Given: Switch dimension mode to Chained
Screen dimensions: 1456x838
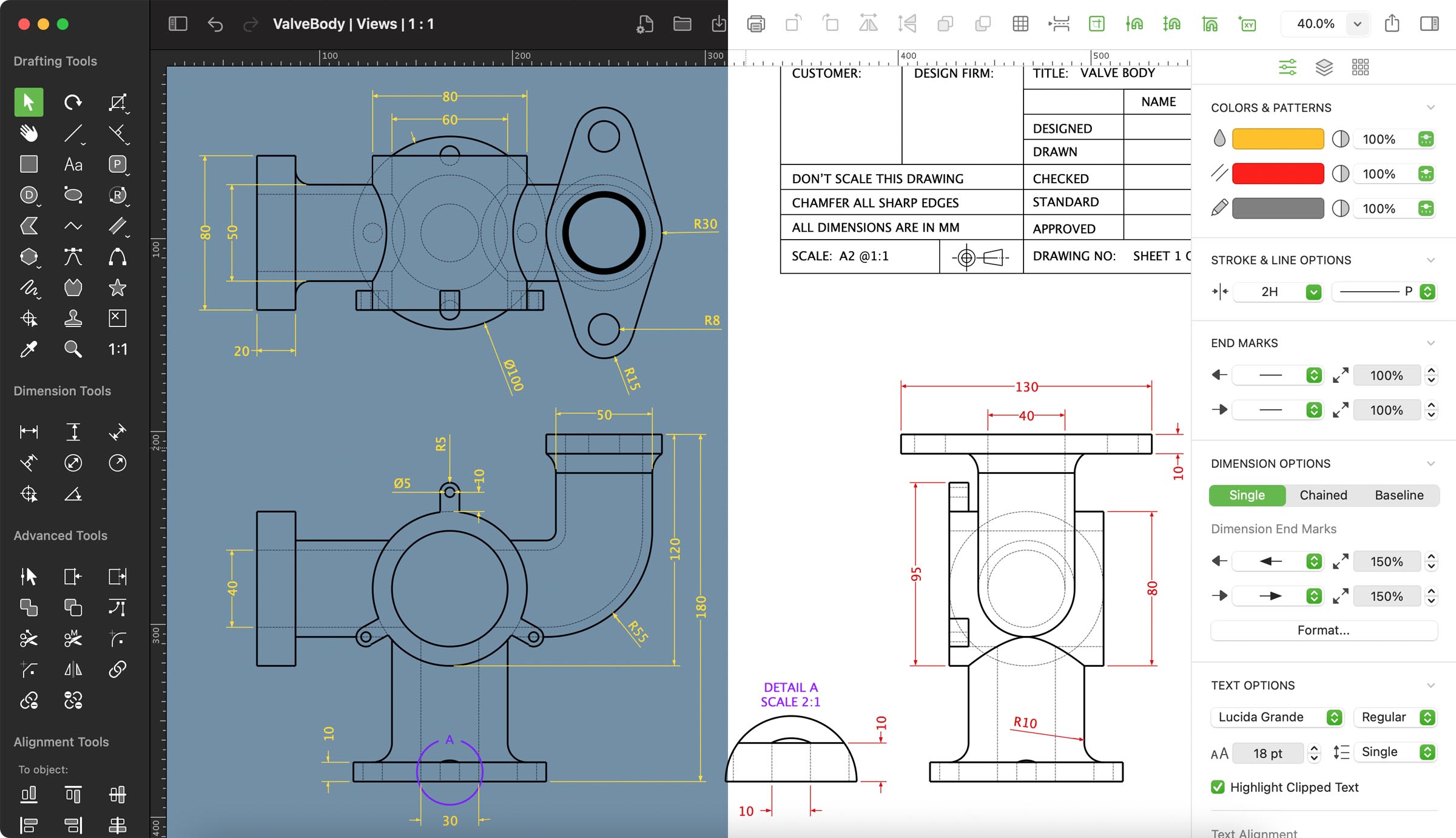Looking at the screenshot, I should tap(1323, 495).
